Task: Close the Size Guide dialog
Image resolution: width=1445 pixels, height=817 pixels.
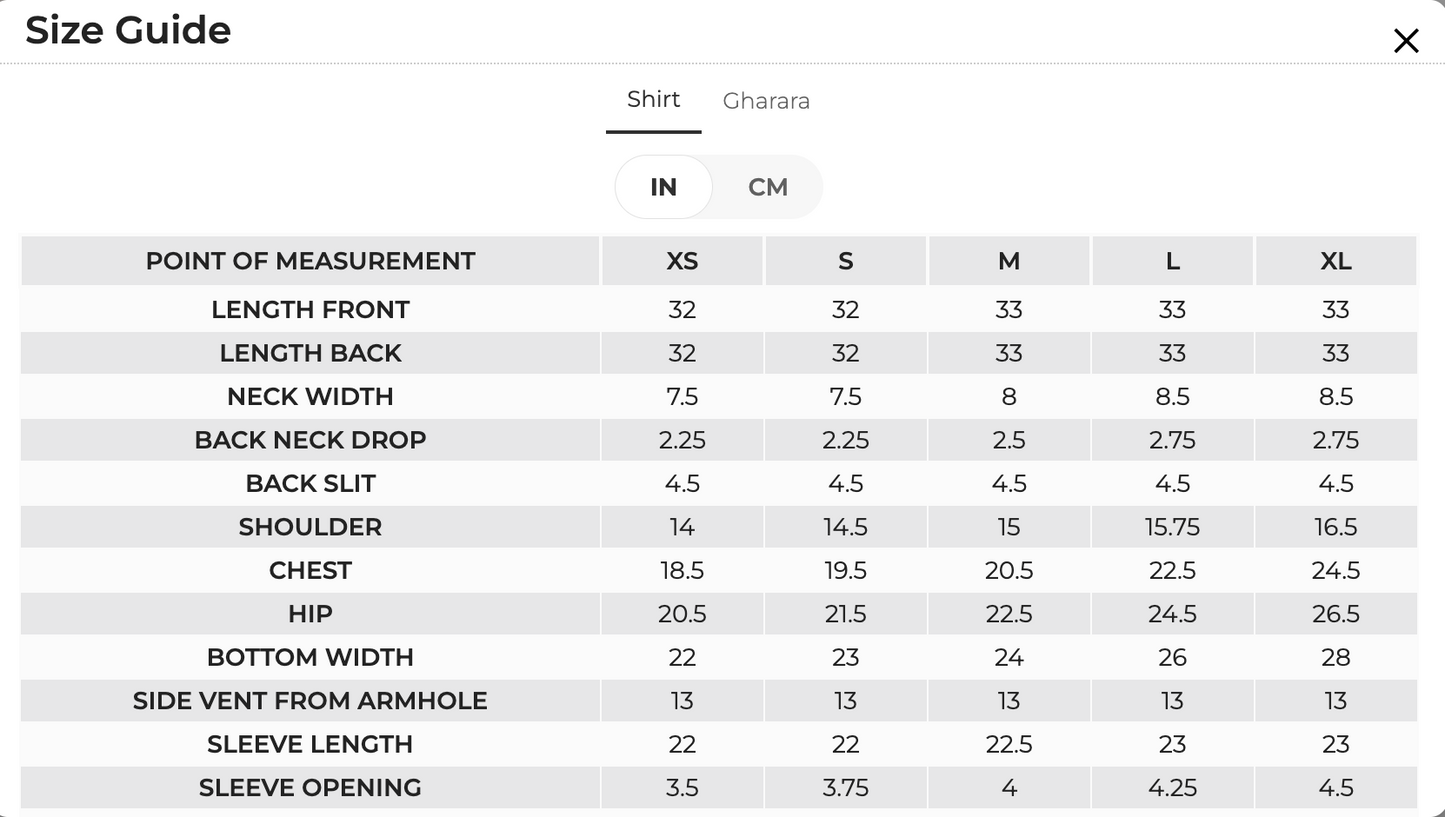Action: [x=1406, y=41]
